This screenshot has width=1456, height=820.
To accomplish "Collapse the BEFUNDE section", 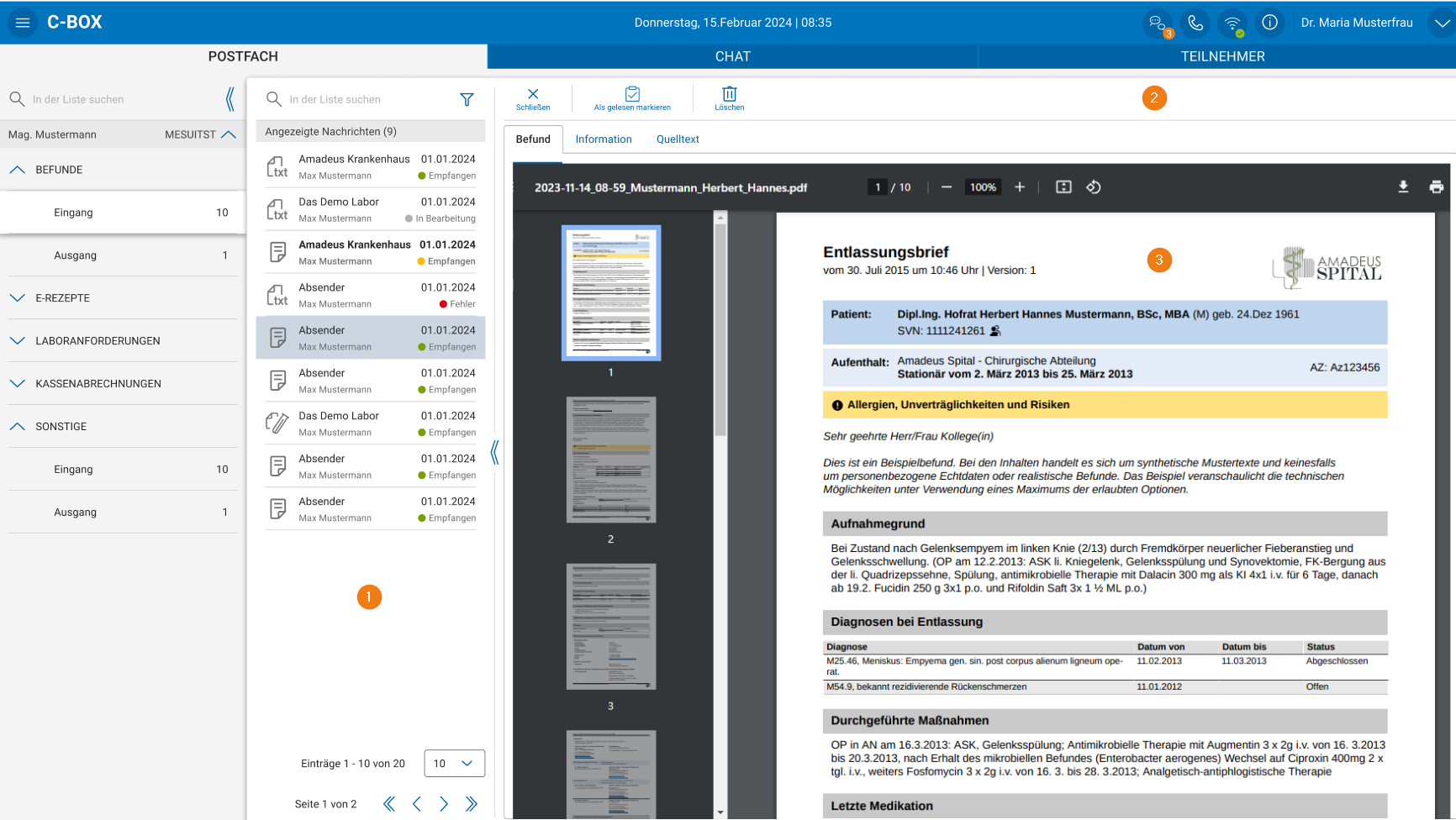I will click(18, 170).
